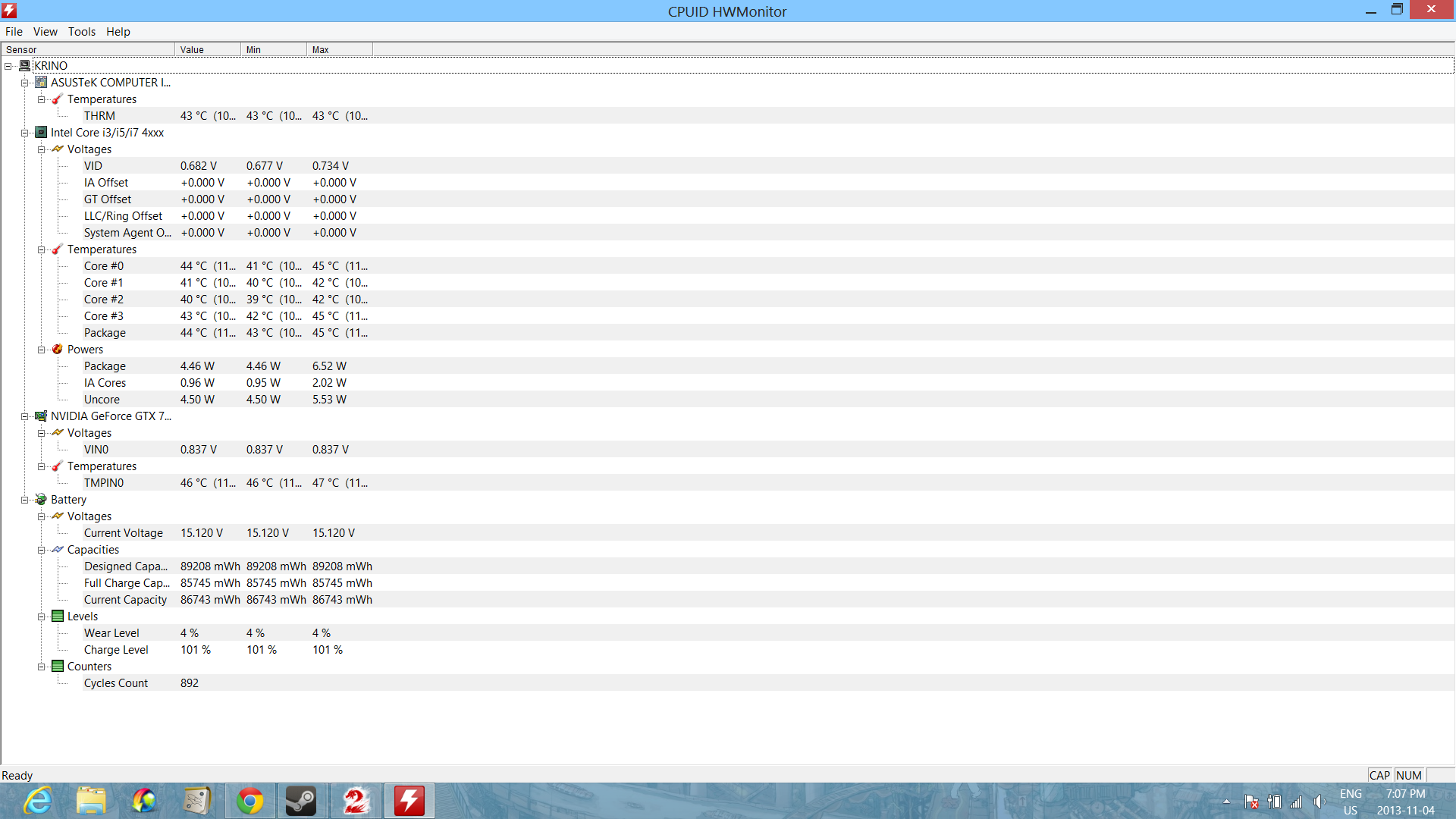Image resolution: width=1456 pixels, height=819 pixels.
Task: Click the Voltages icon under NVIDIA GeForce
Action: click(58, 433)
